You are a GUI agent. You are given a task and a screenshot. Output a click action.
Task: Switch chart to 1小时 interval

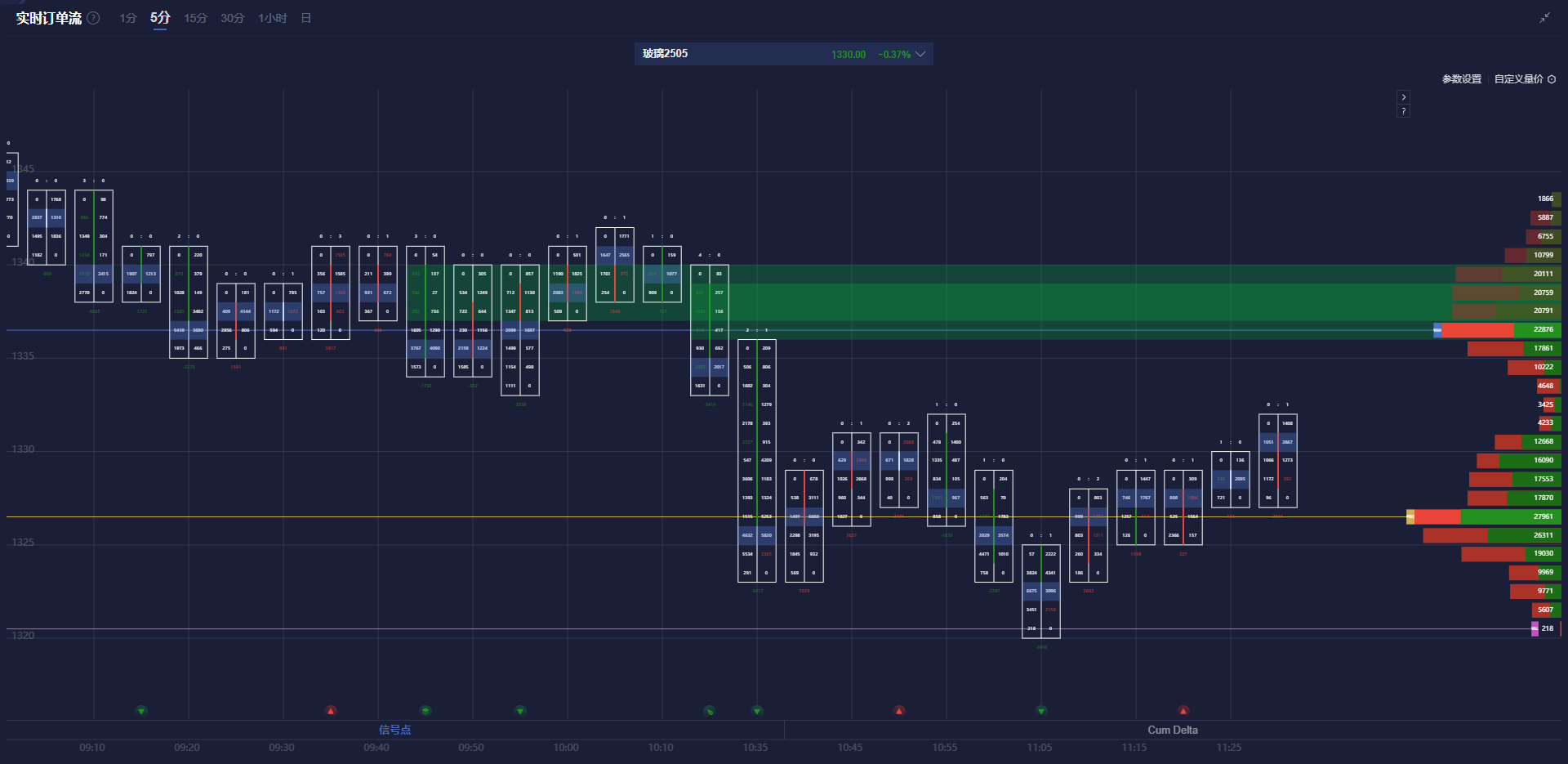point(272,18)
